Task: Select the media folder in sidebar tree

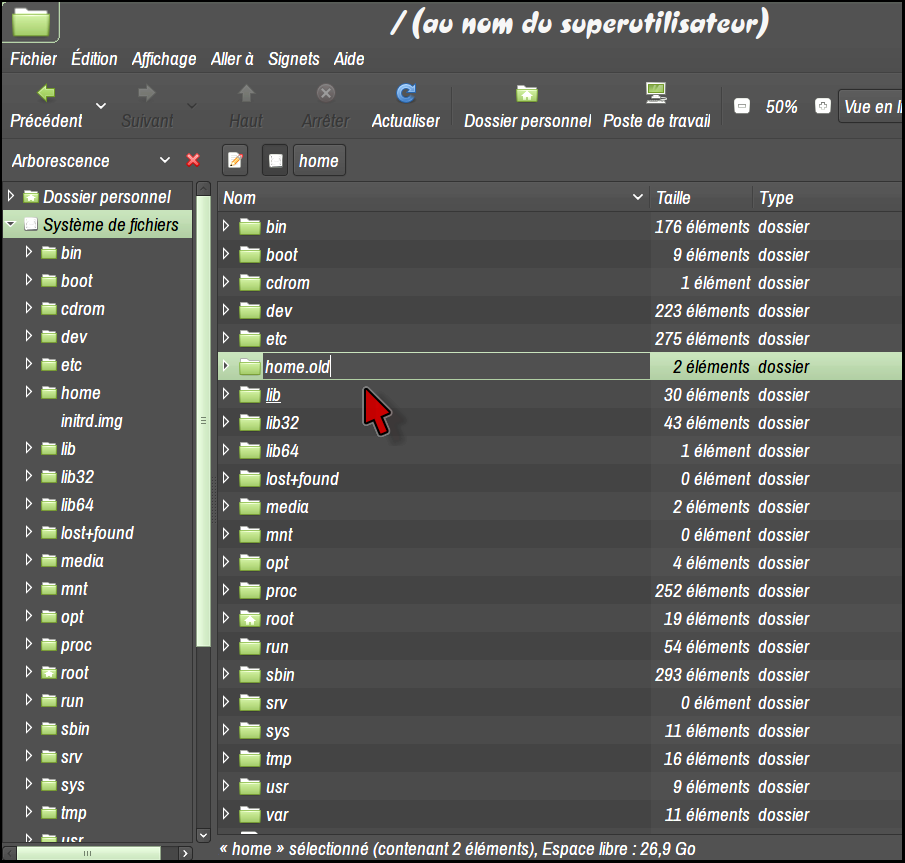Action: [82, 561]
